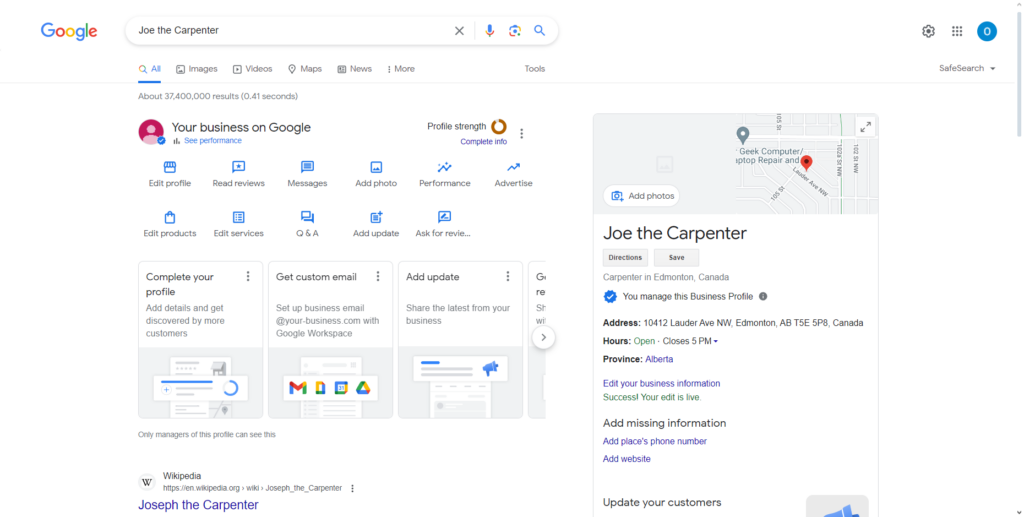
Task: Open the Google apps grid
Action: [957, 31]
